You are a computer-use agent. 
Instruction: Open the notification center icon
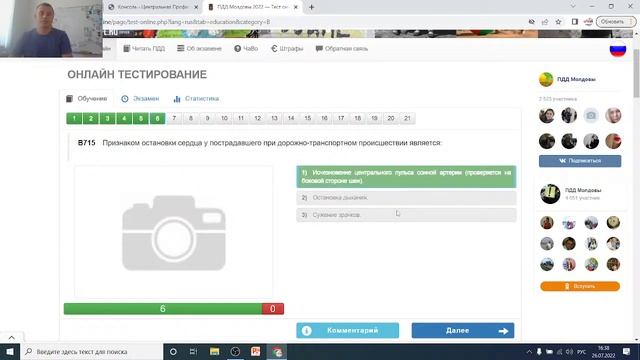[627, 351]
